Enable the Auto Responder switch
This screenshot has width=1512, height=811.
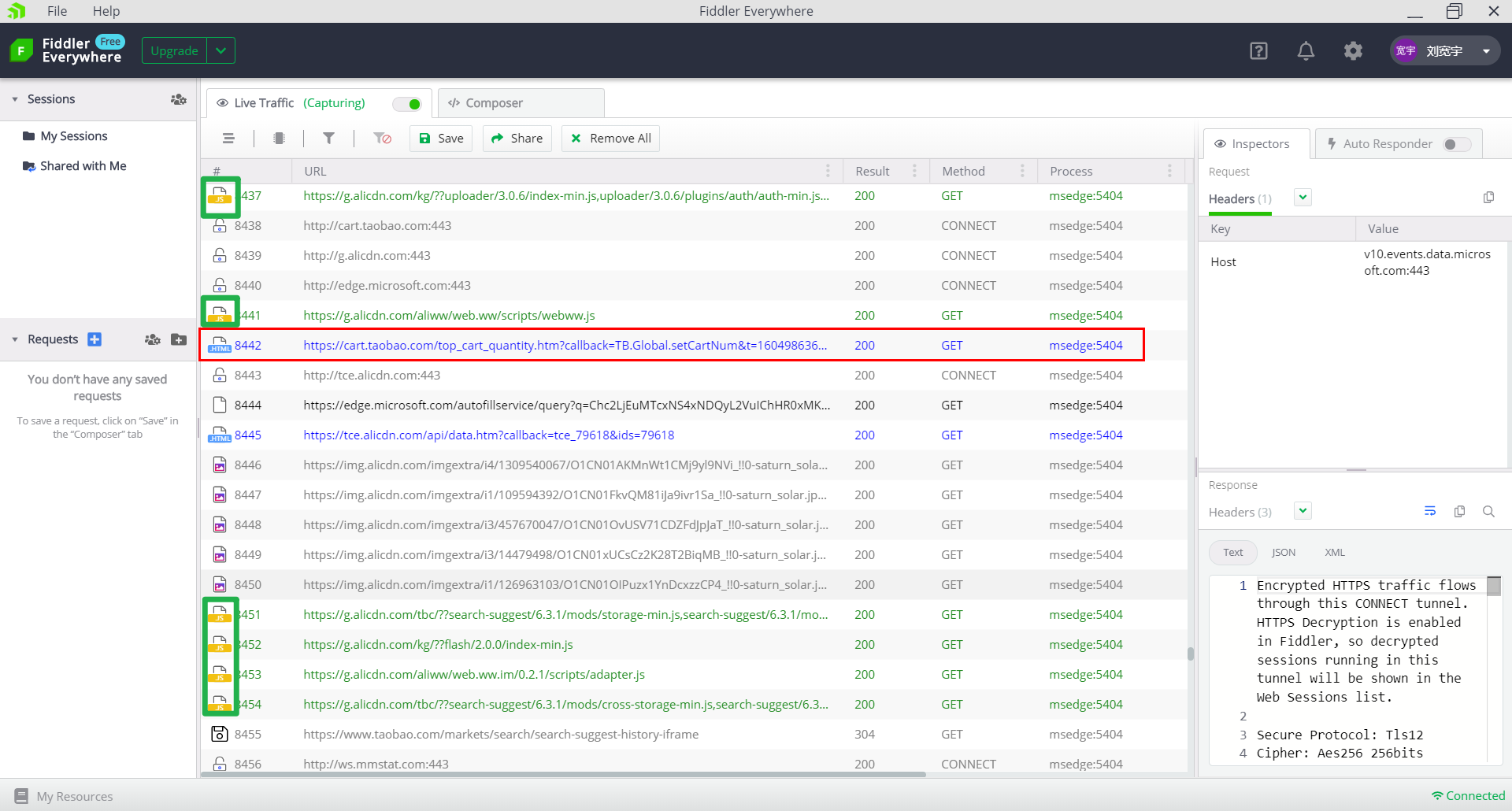pyautogui.click(x=1455, y=144)
